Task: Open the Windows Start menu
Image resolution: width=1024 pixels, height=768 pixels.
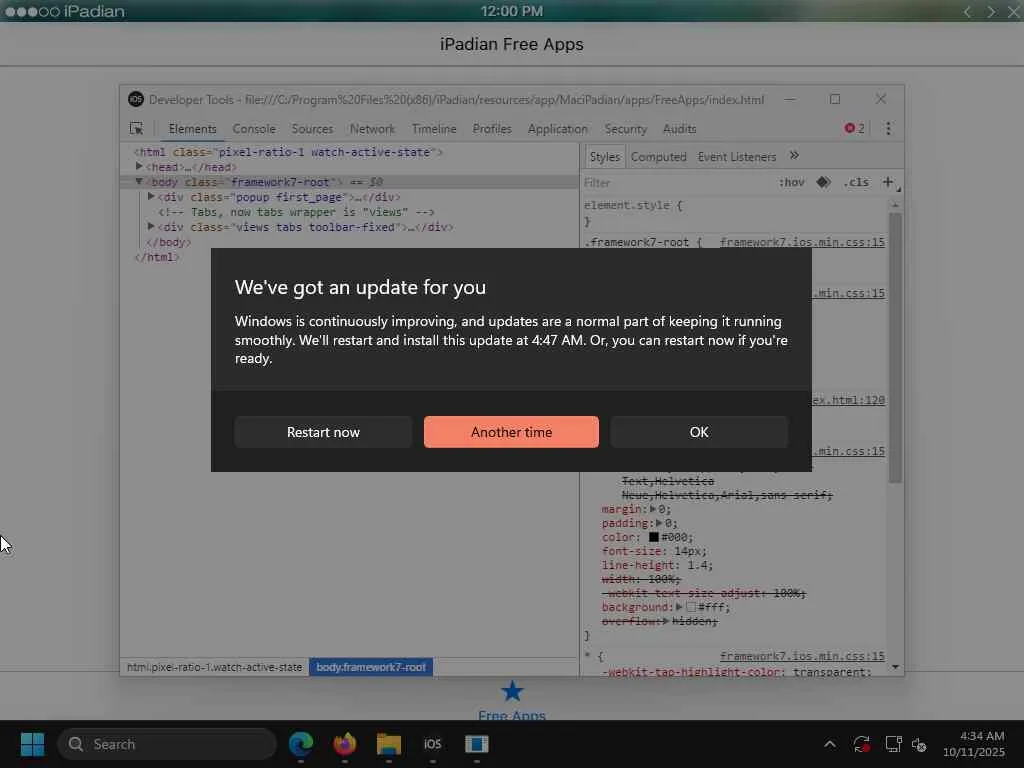Action: (32, 744)
